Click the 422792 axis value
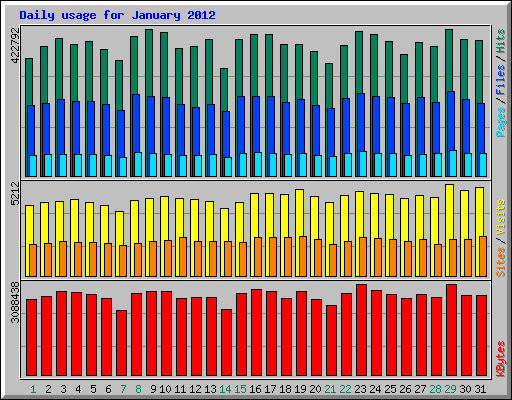Screen dimensions: 512x400 coord(15,46)
